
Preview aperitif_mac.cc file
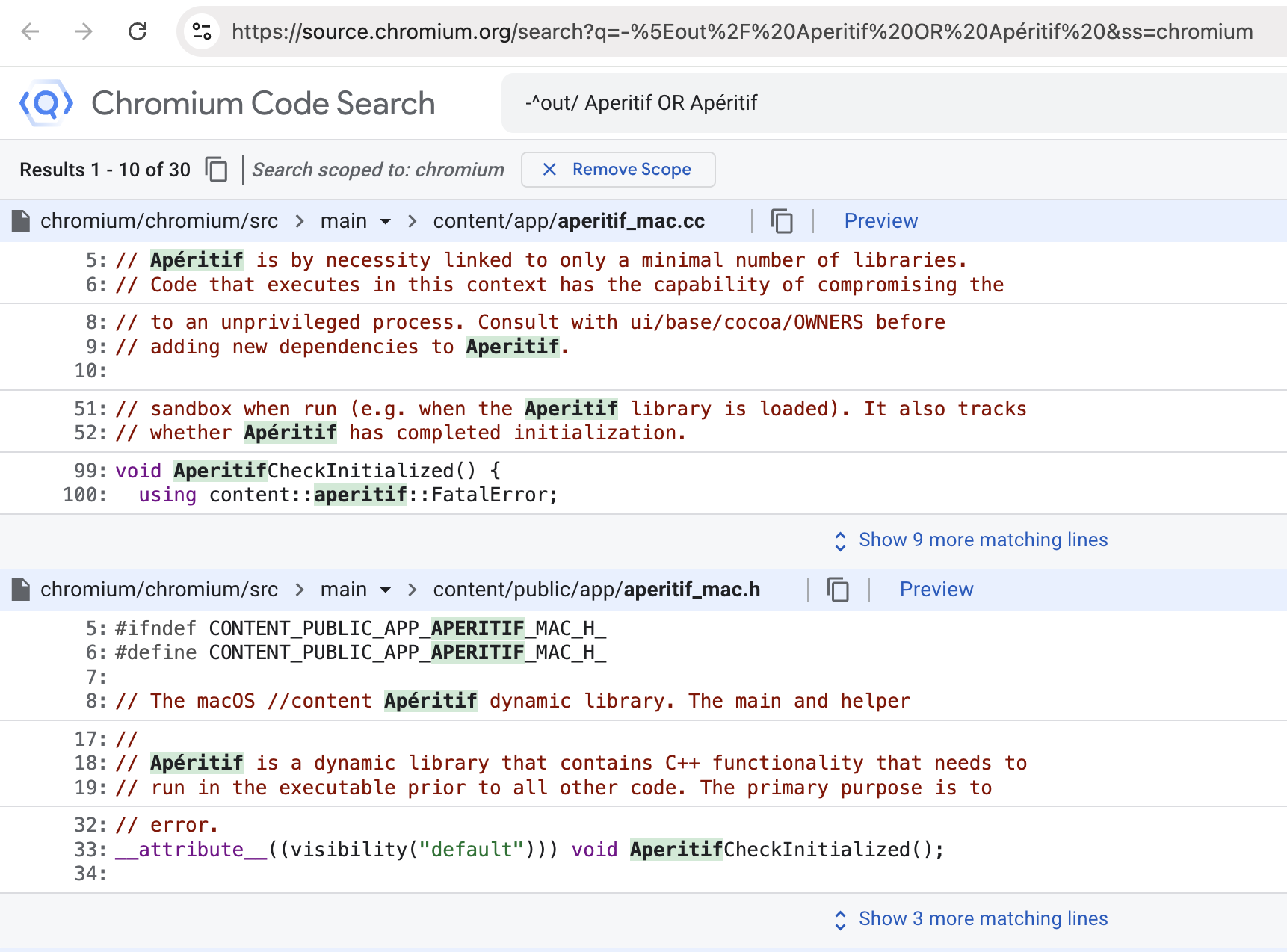pos(880,221)
